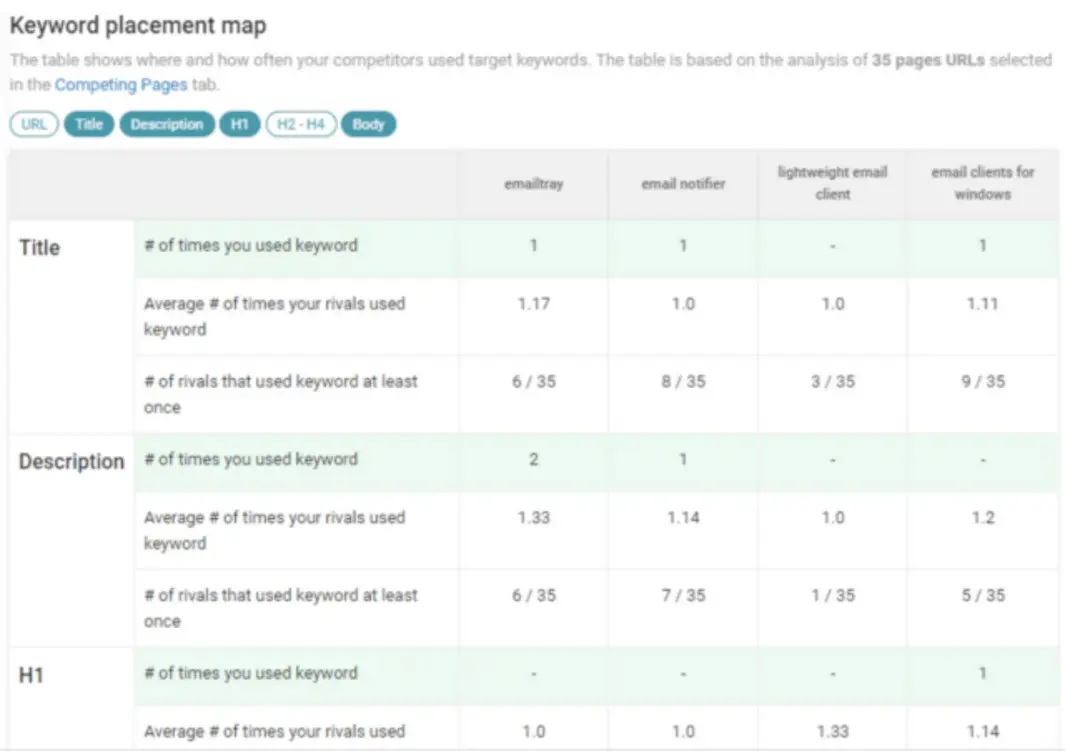Click the 6 / 35 value under emailtray

pos(533,381)
